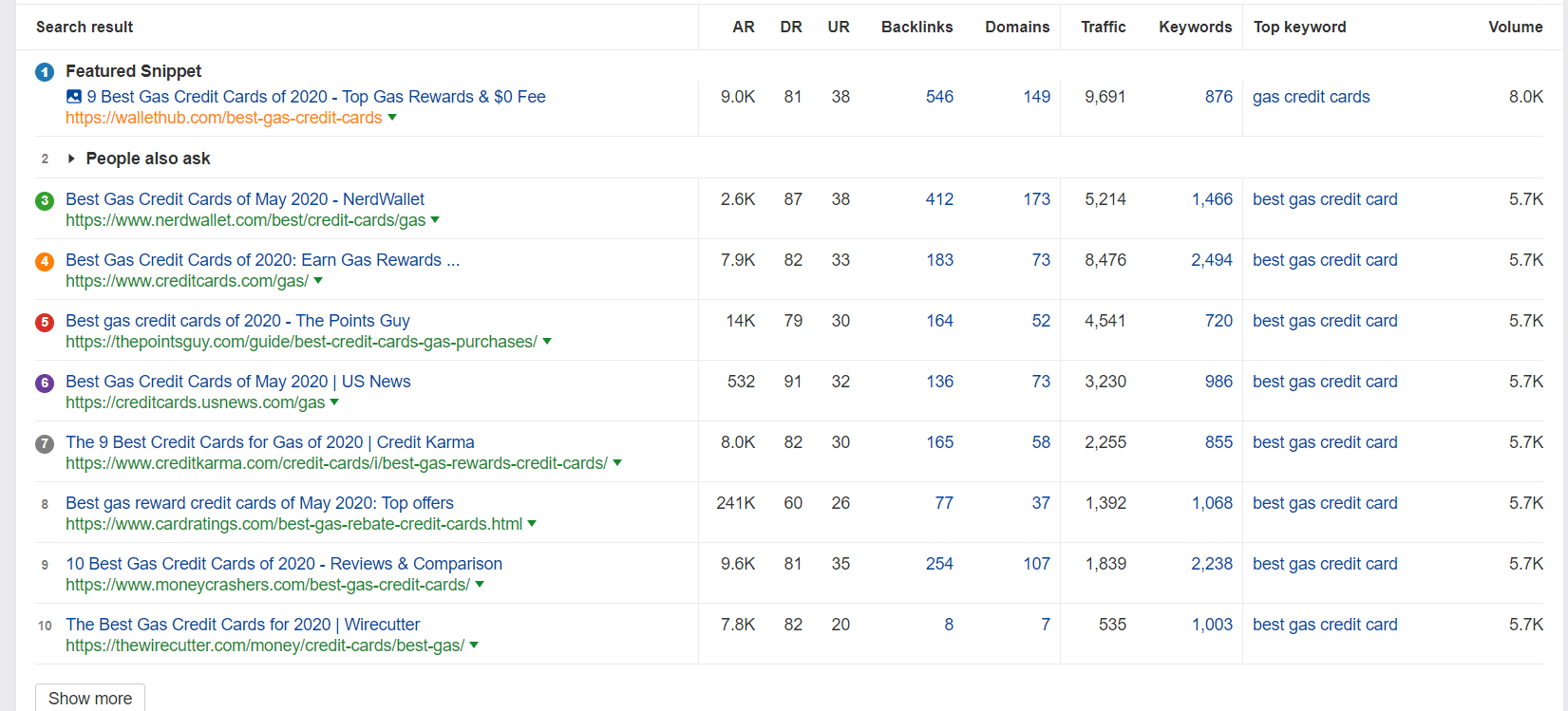The height and width of the screenshot is (711, 1568).
Task: Click the 'gas credit cards' top keyword
Action: (x=1312, y=97)
